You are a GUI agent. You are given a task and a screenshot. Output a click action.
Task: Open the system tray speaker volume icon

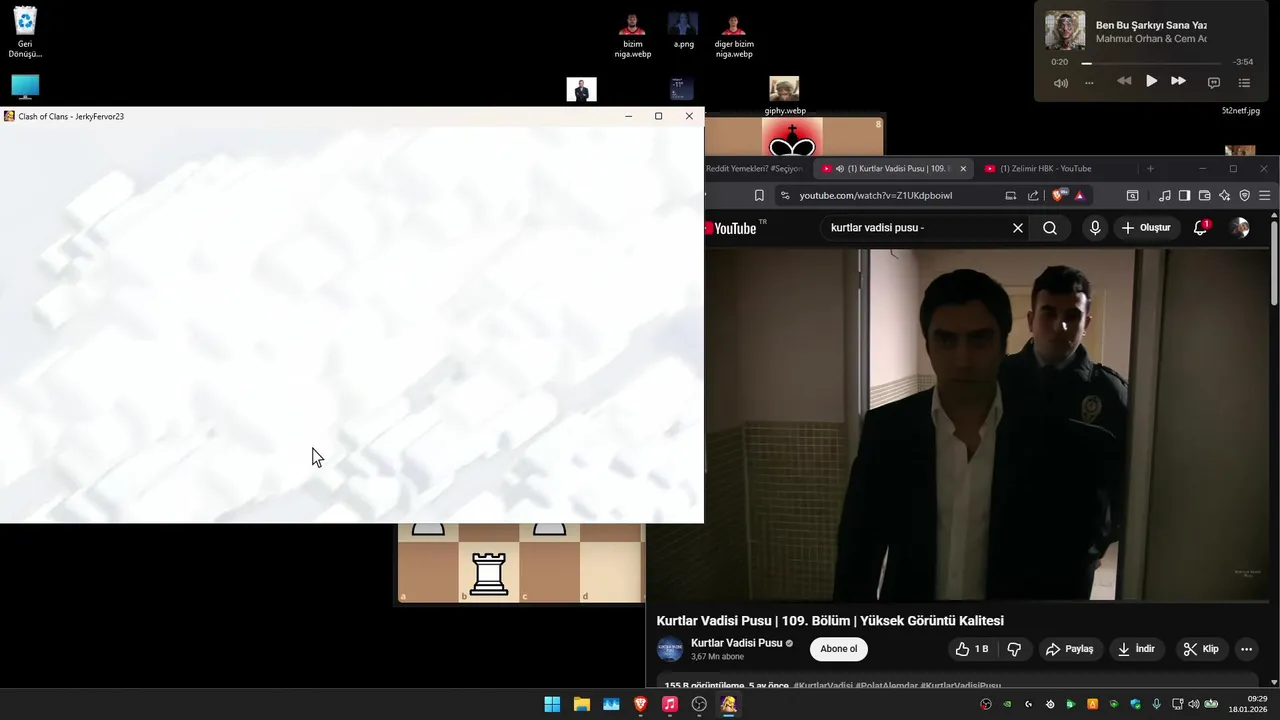pos(1193,704)
